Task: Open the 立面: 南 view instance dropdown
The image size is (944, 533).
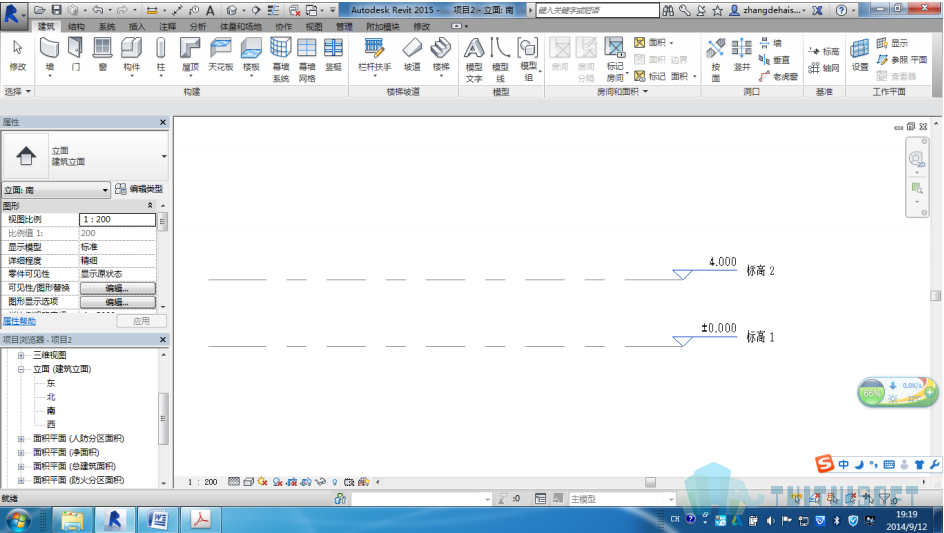Action: tap(56, 190)
